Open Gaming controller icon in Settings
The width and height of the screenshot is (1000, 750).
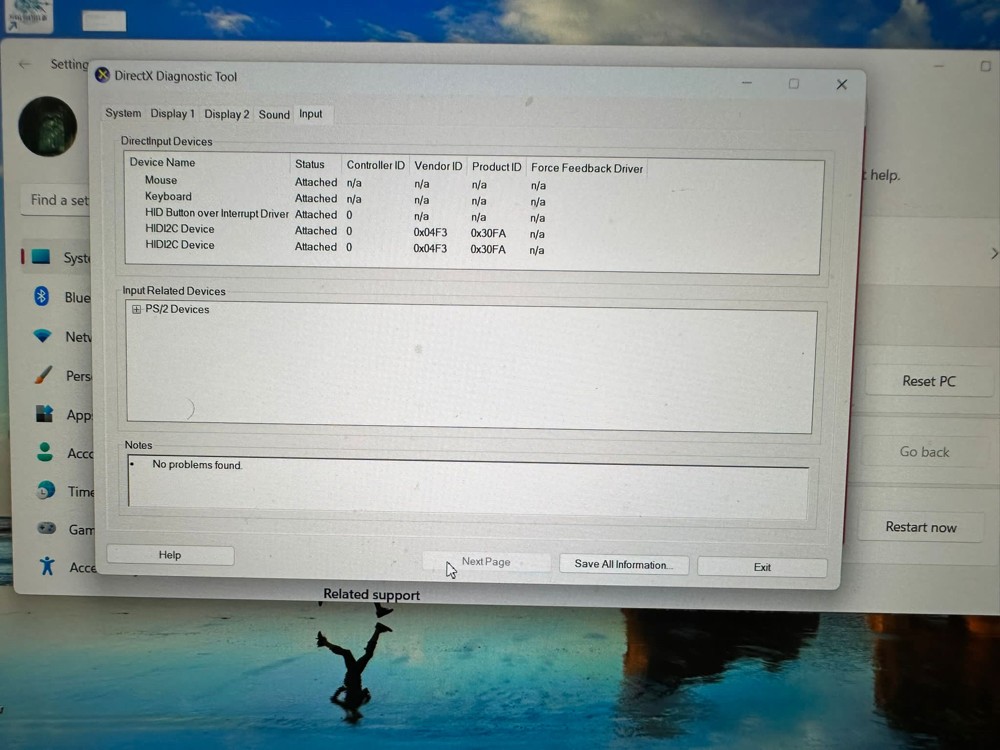point(46,528)
